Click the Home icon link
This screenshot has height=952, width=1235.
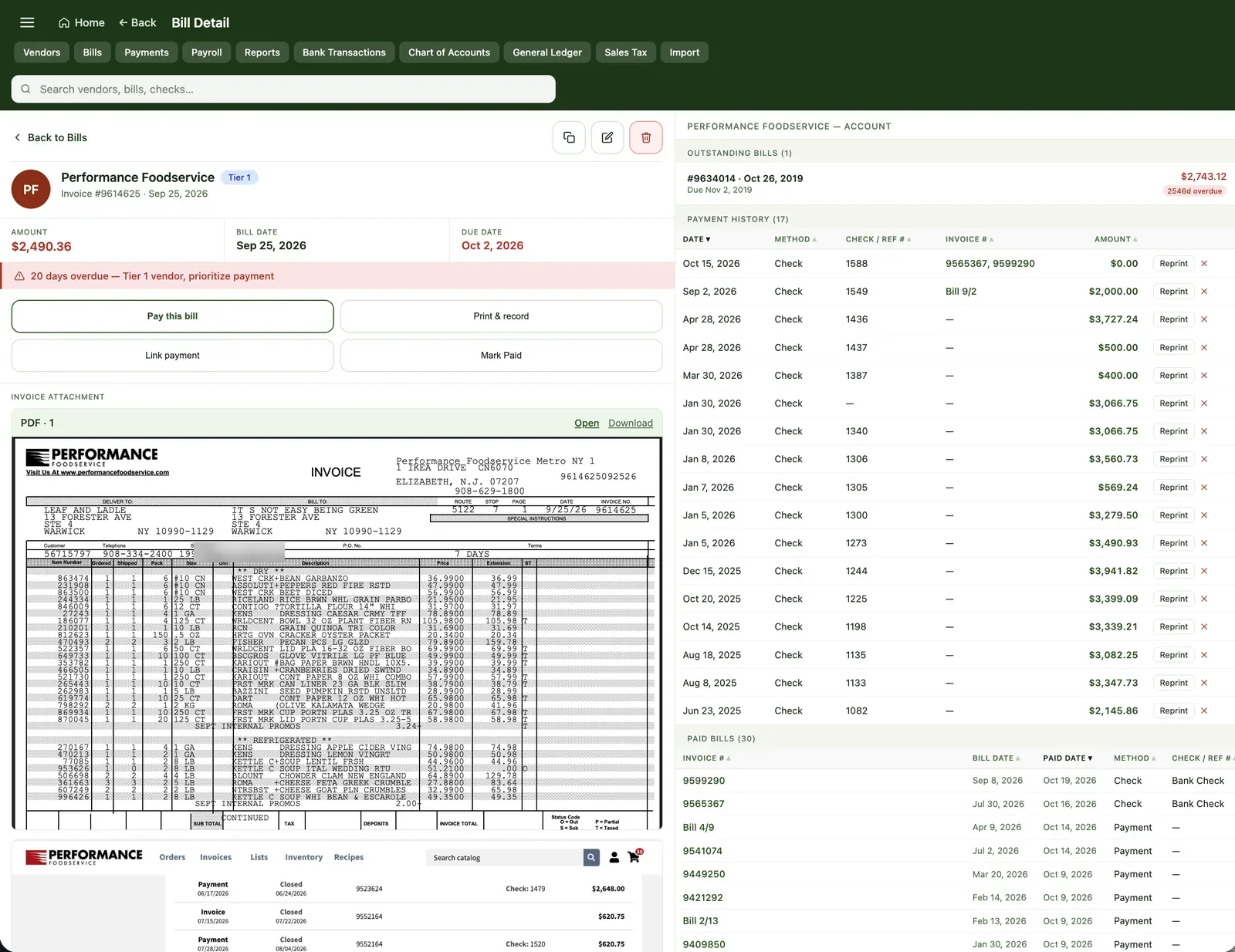tap(81, 22)
